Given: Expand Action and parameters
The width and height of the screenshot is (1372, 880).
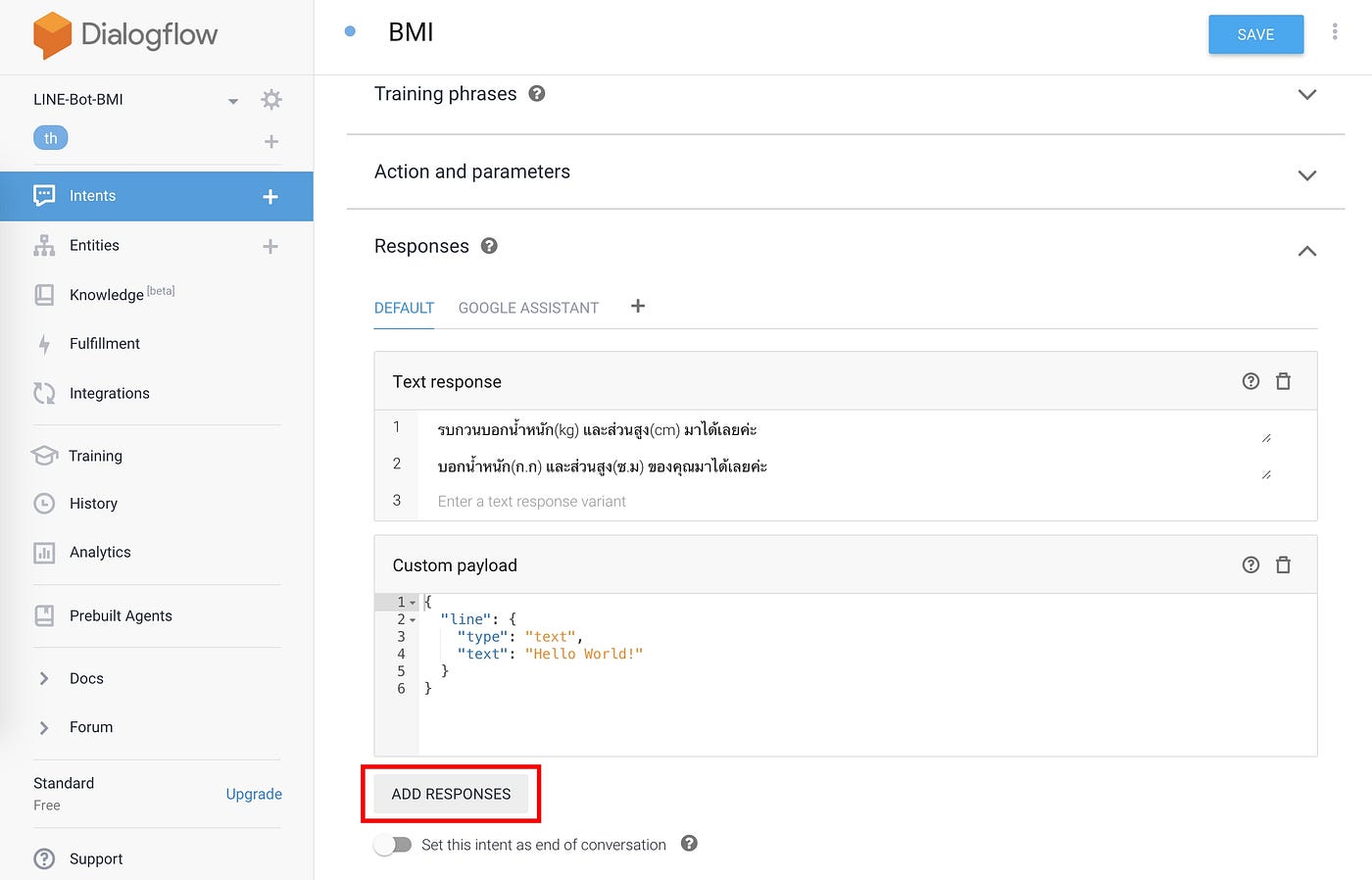Looking at the screenshot, I should point(1307,174).
